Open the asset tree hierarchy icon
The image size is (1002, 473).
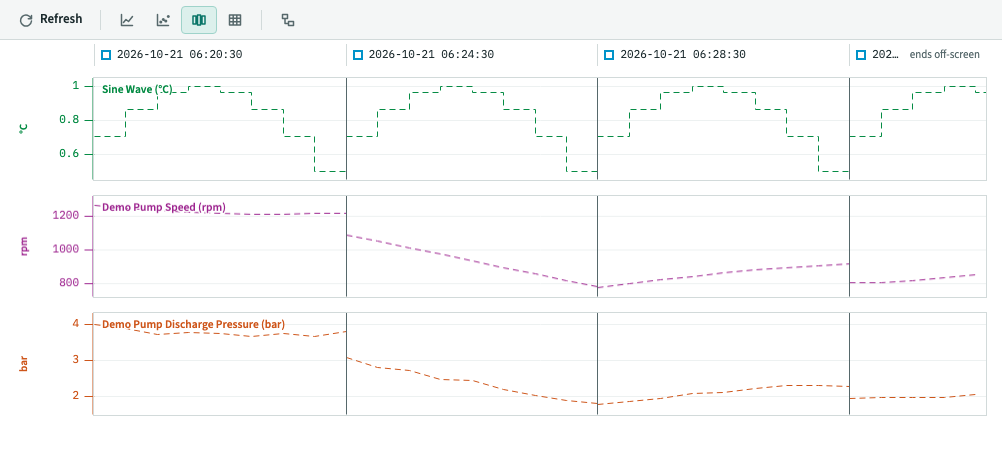click(x=288, y=20)
